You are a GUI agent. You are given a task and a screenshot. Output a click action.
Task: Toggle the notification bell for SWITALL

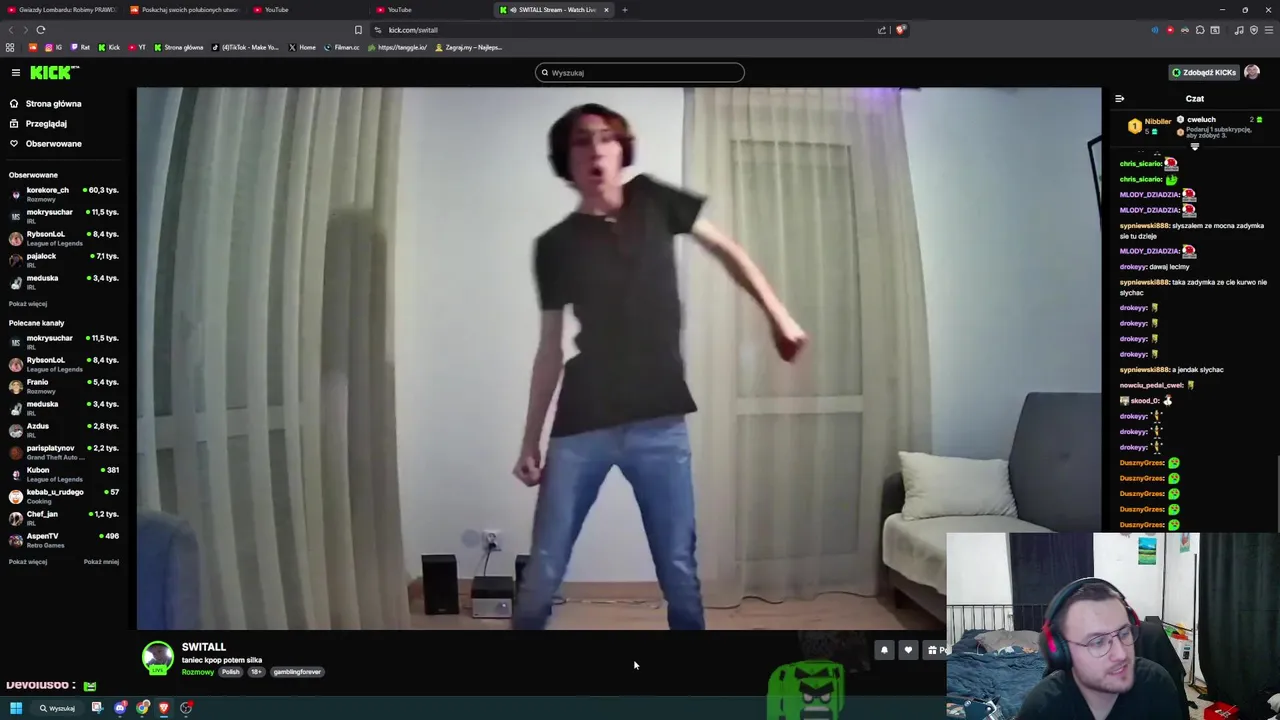[x=884, y=650]
